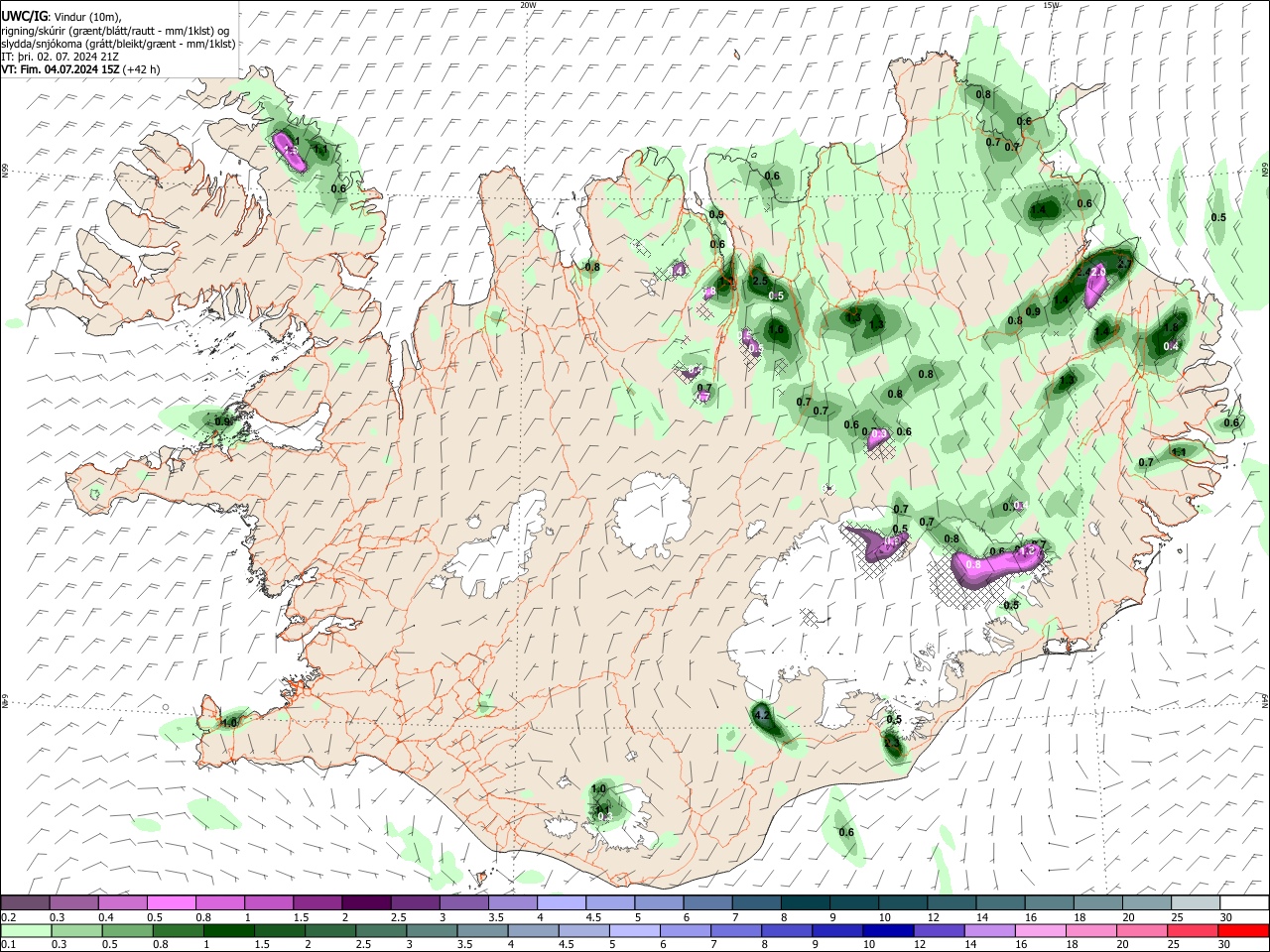Image resolution: width=1270 pixels, height=952 pixels.
Task: Click the 0.1 label on the lower scale
Action: pos(8,945)
